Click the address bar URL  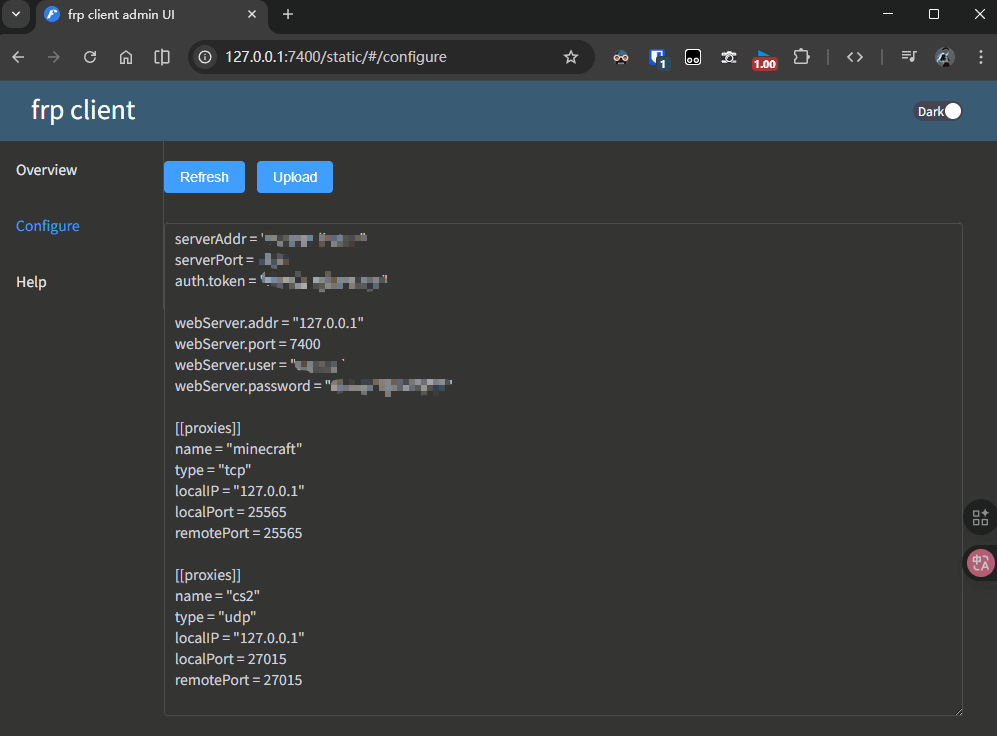pyautogui.click(x=336, y=57)
